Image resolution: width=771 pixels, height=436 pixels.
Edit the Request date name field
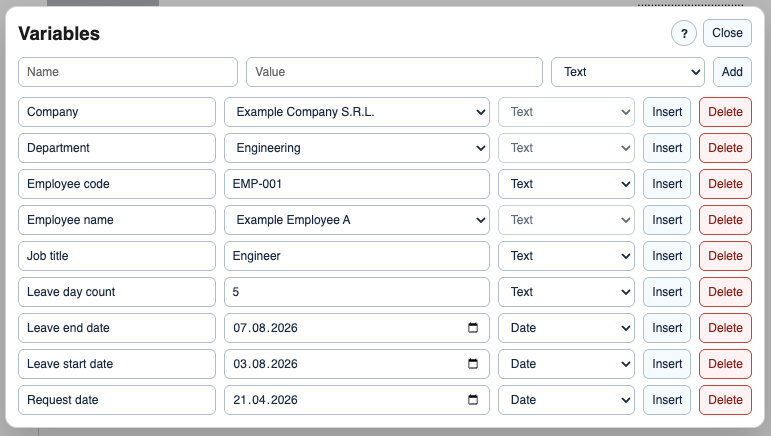point(117,400)
